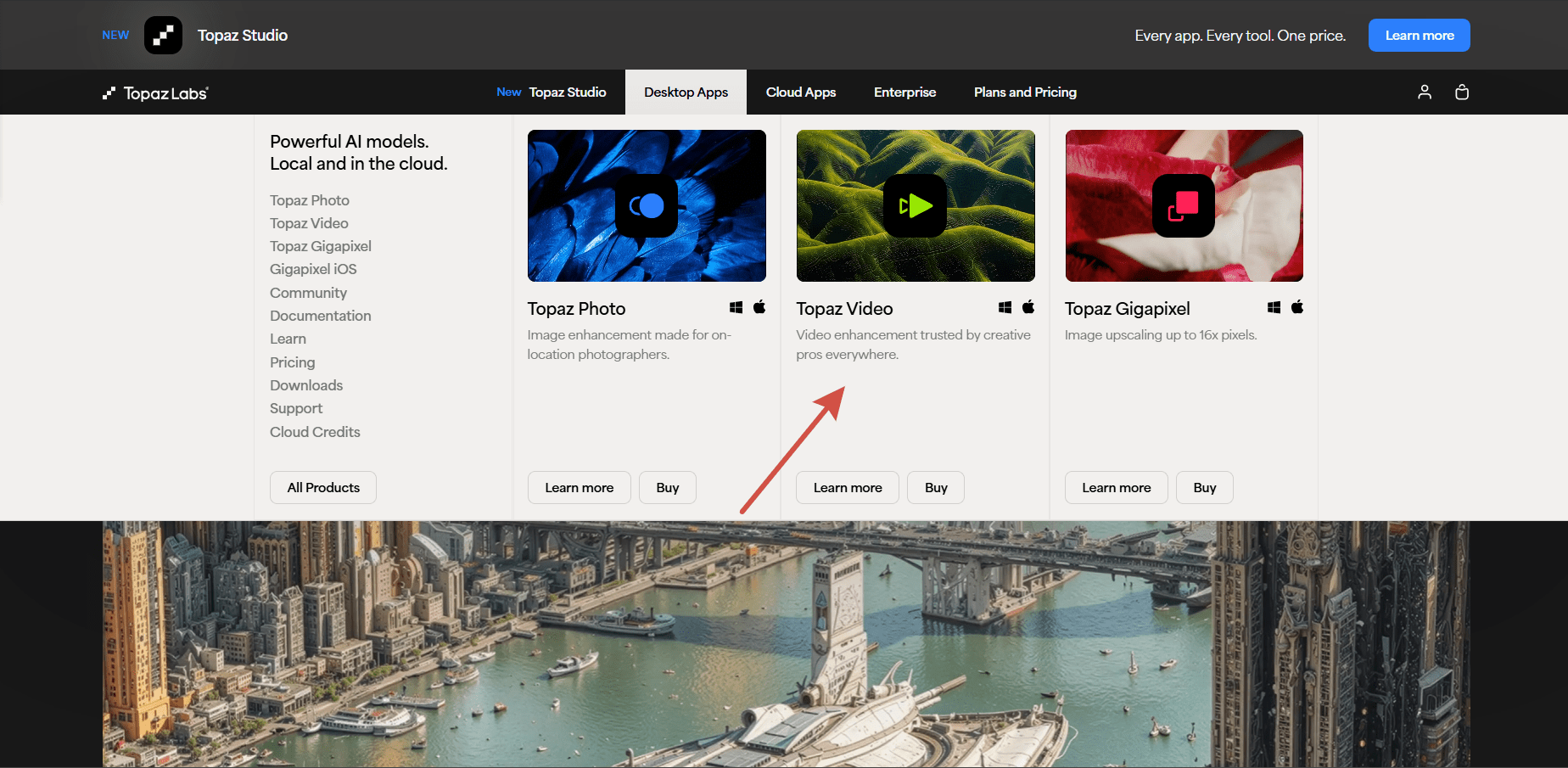This screenshot has height=768, width=1568.
Task: Open Topaz Gigapixel sidebar link
Action: (321, 246)
